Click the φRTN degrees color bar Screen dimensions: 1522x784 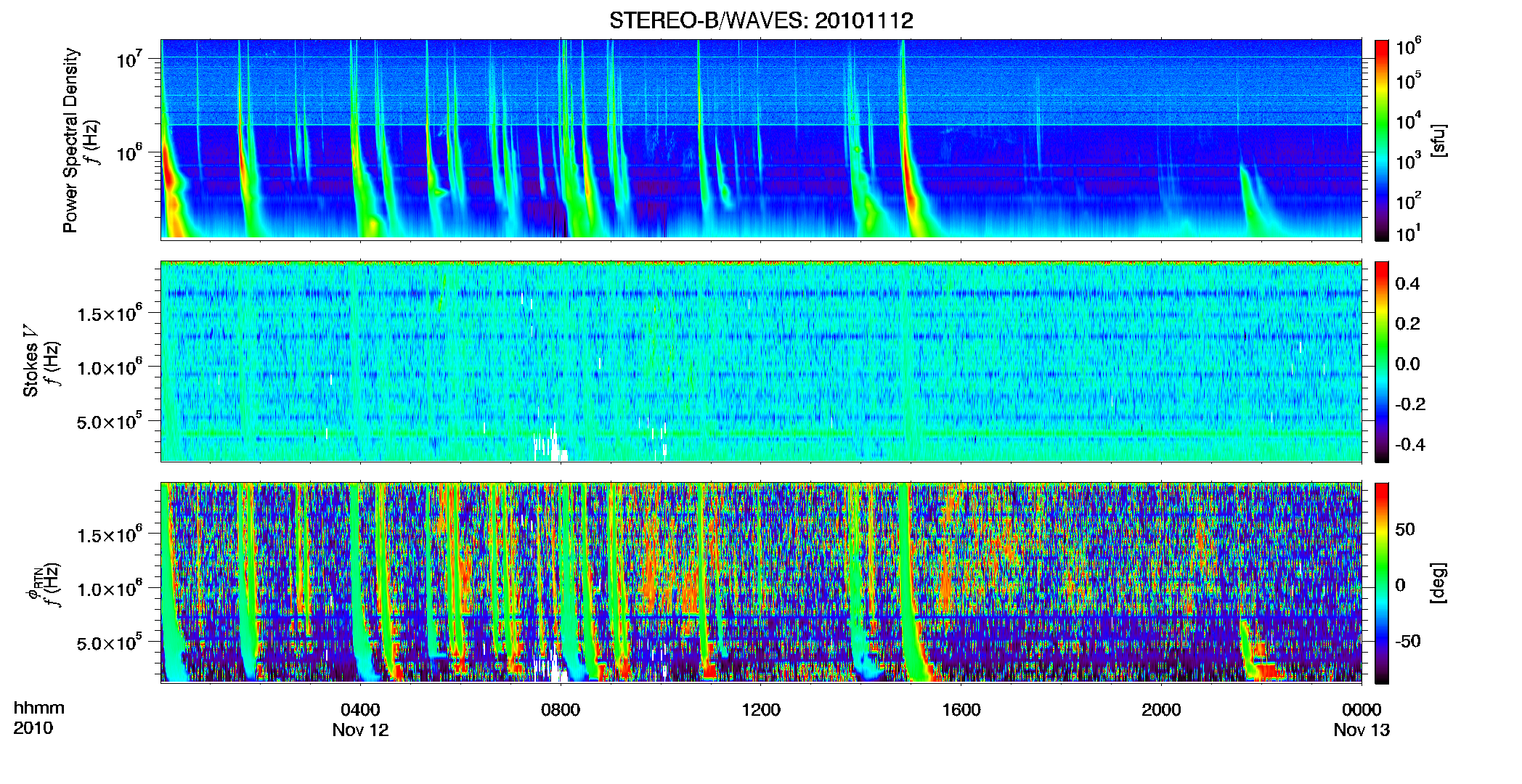pos(1382,583)
